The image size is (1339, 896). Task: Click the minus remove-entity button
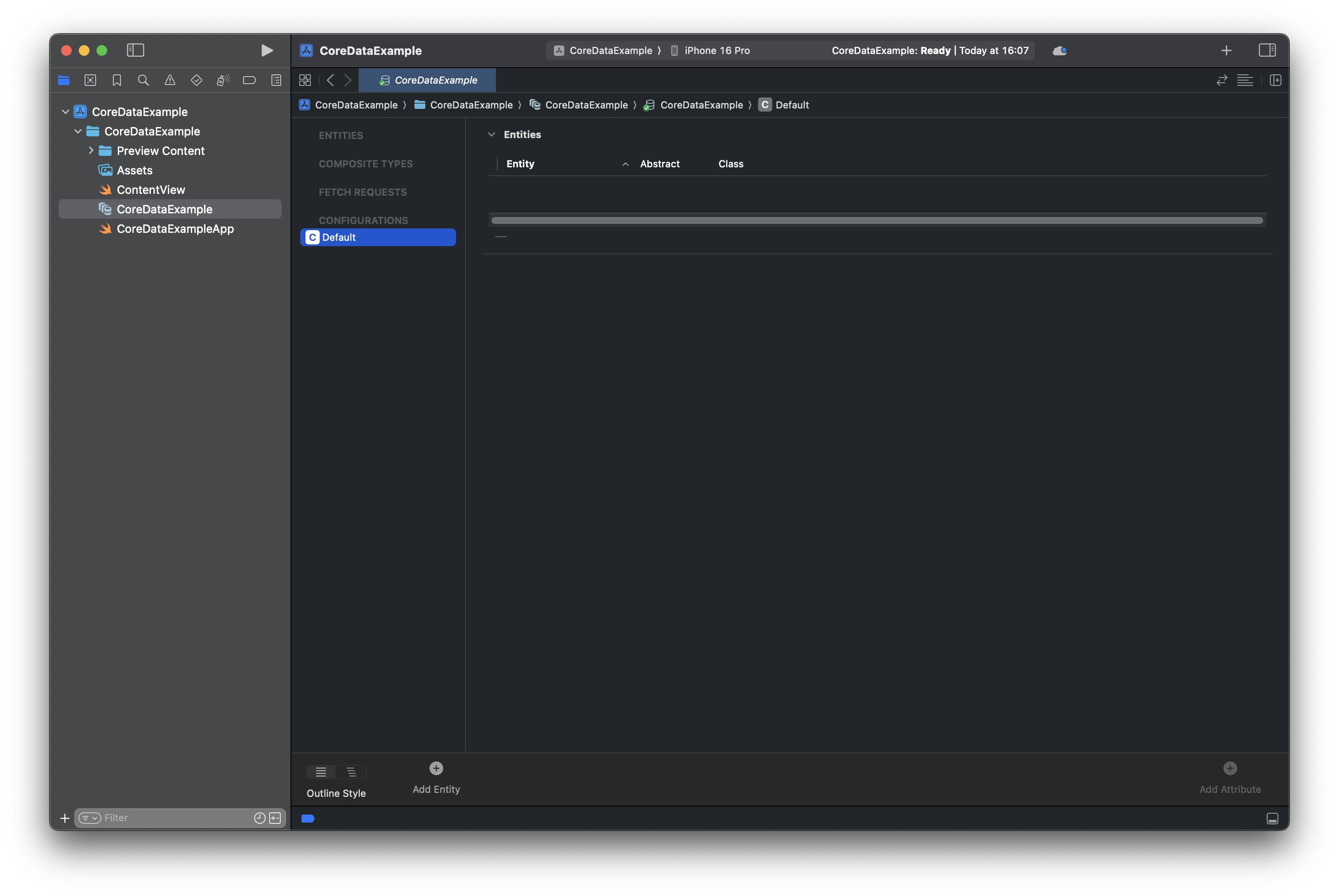(x=501, y=236)
